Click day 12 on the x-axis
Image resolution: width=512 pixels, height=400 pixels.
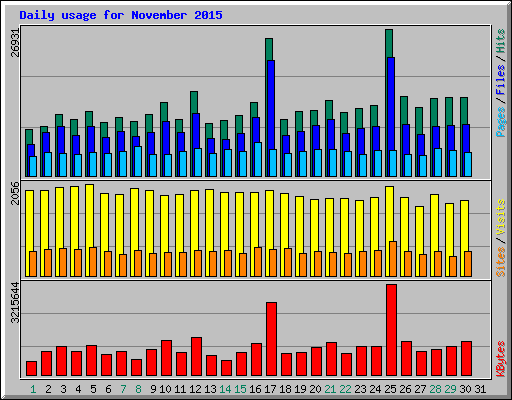tap(195, 389)
